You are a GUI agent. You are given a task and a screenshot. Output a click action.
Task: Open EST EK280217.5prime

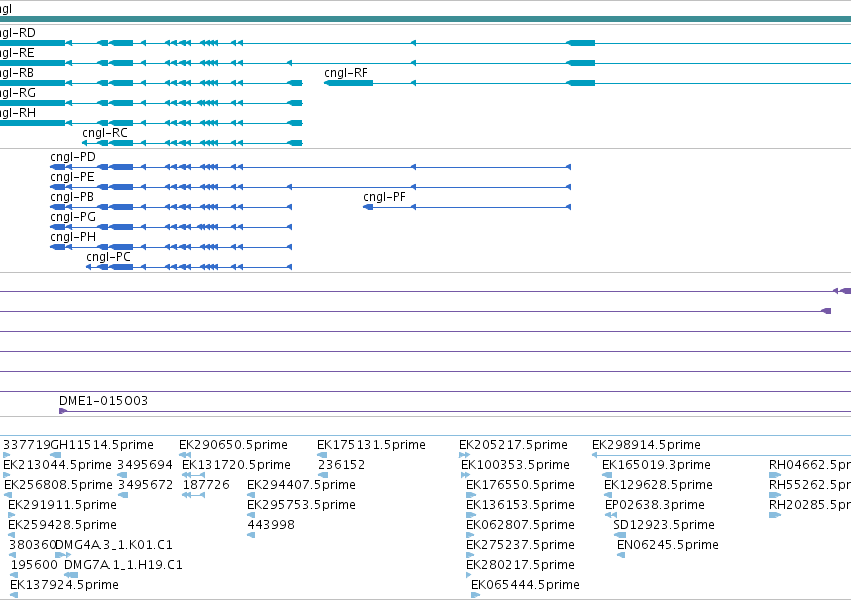520,565
